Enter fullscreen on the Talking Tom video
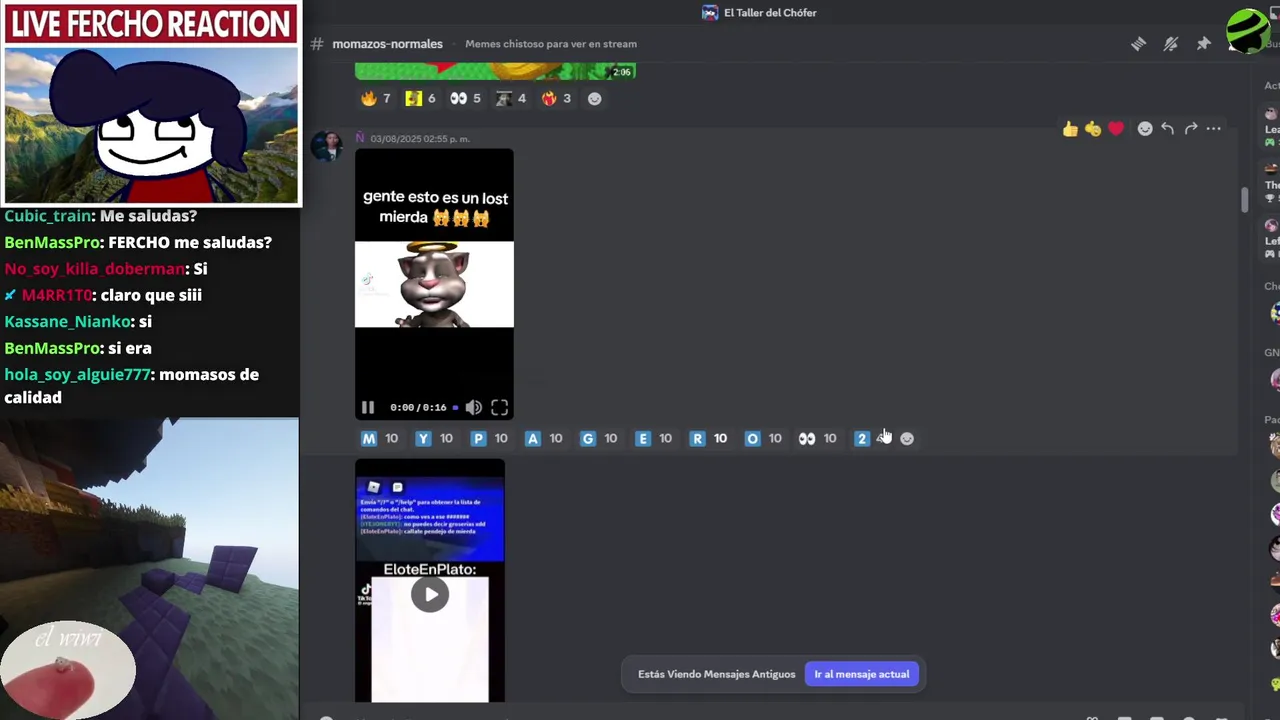1280x720 pixels. click(499, 407)
